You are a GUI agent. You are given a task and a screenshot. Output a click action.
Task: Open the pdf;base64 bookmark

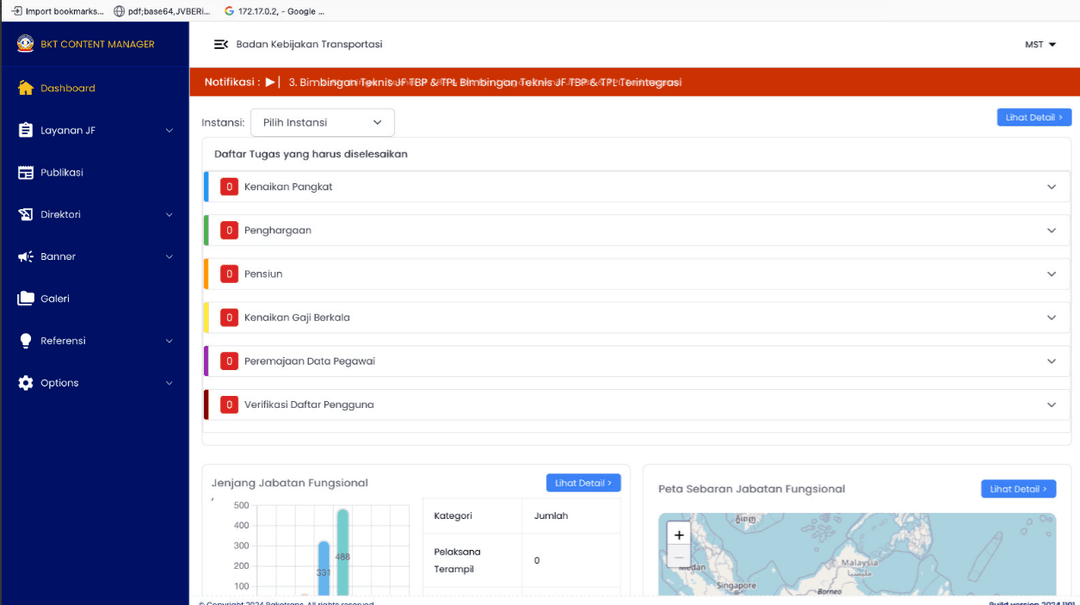coord(162,11)
